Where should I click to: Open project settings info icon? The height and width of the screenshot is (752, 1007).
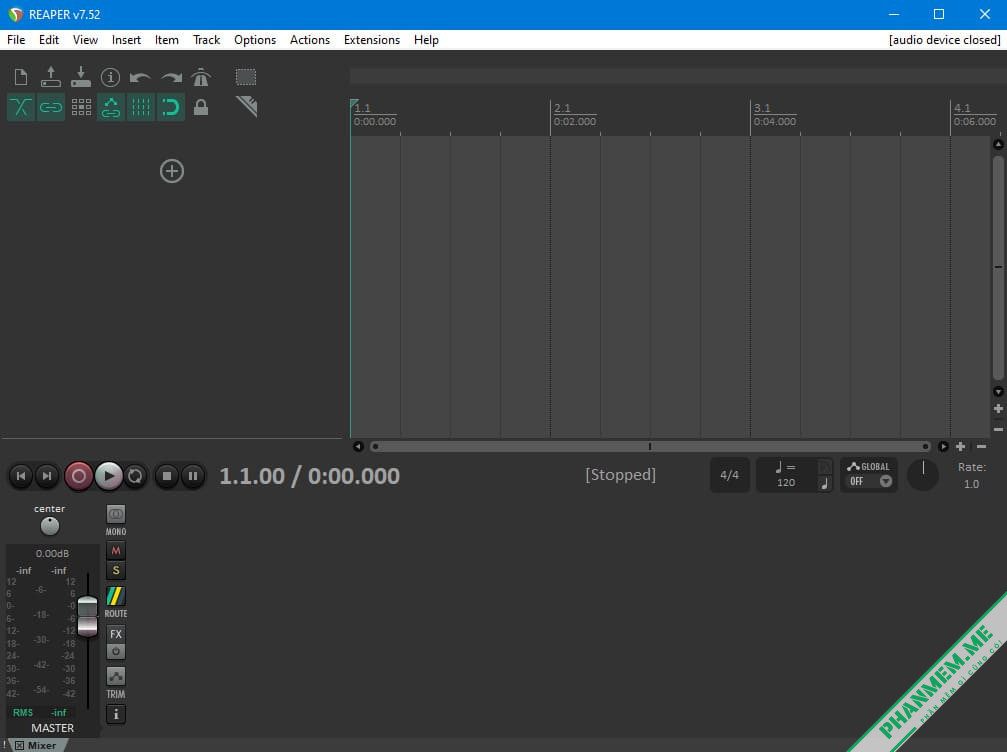click(110, 77)
